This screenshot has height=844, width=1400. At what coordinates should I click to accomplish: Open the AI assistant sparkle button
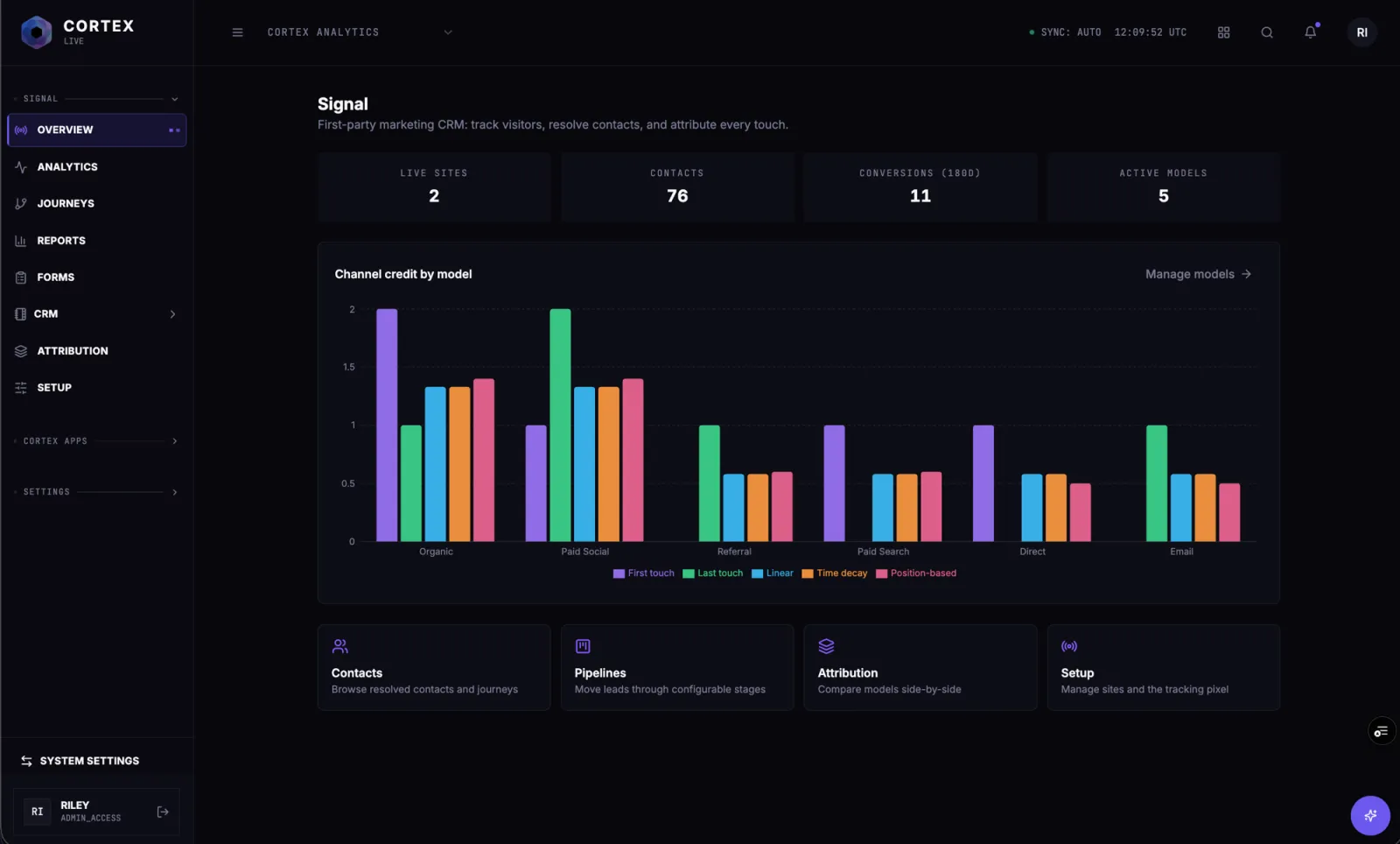coord(1370,815)
